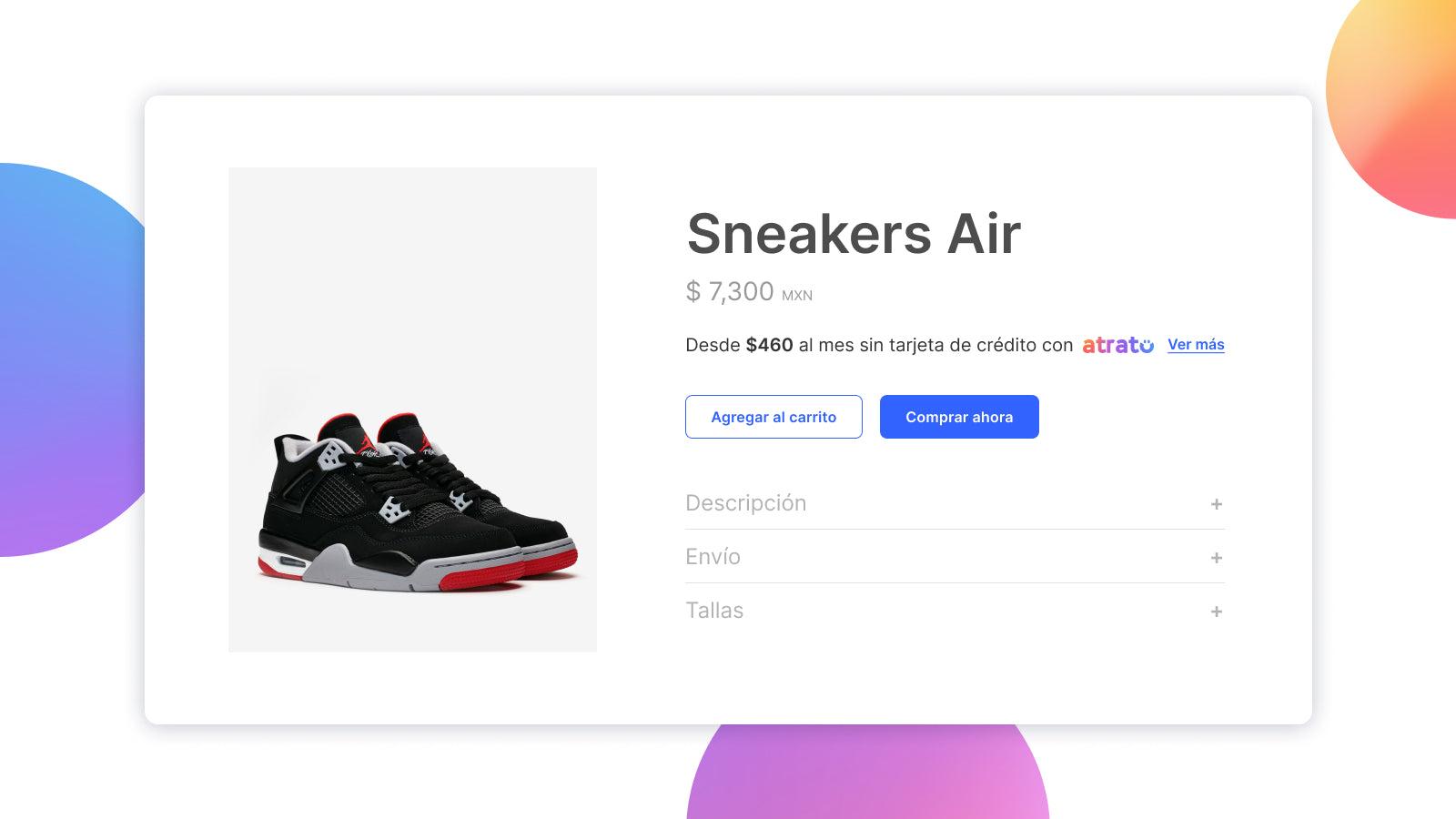Click the $ 7,300 price
Viewport: 1456px width, 819px height.
click(x=730, y=292)
